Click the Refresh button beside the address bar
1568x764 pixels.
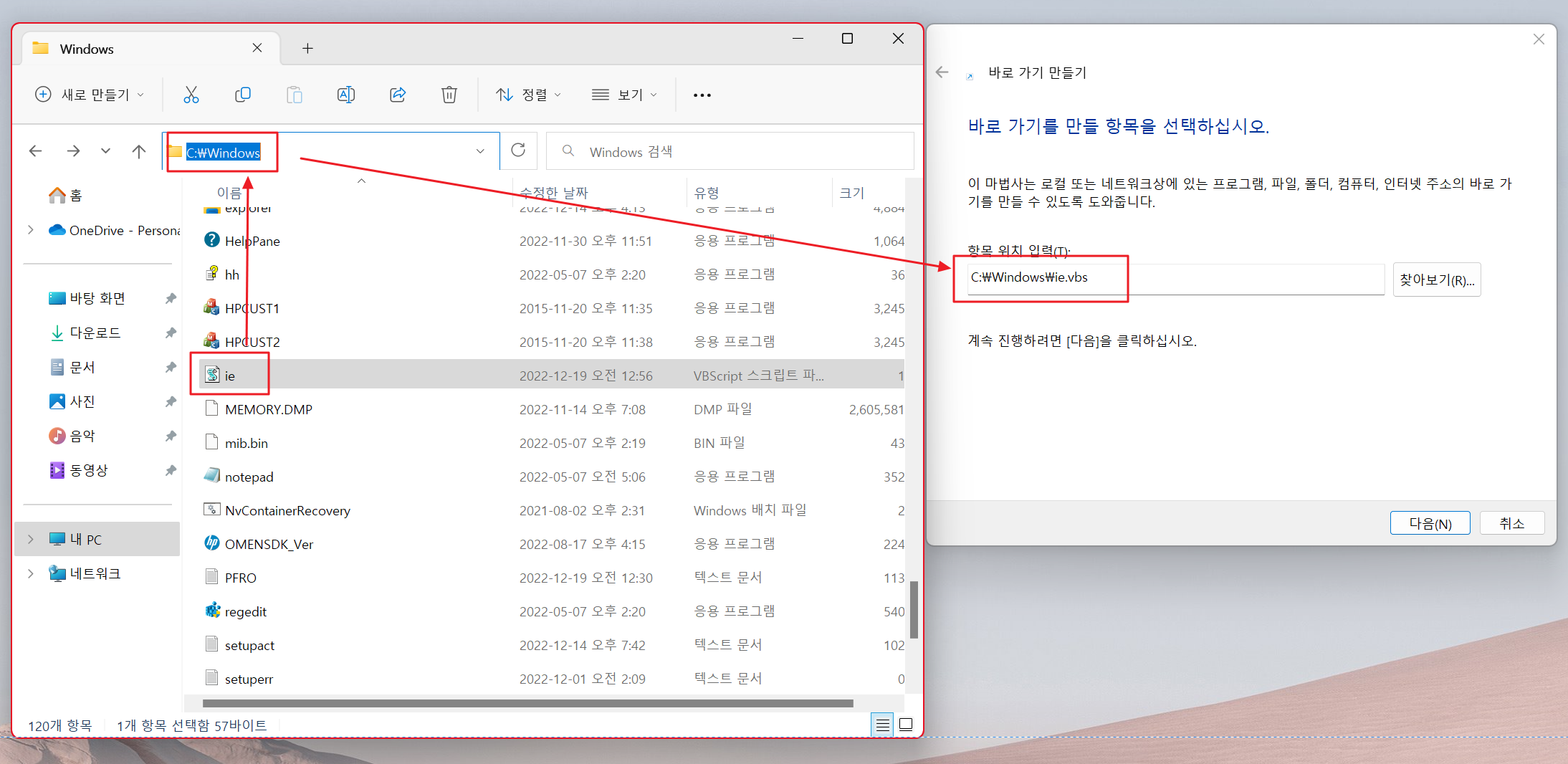(518, 151)
